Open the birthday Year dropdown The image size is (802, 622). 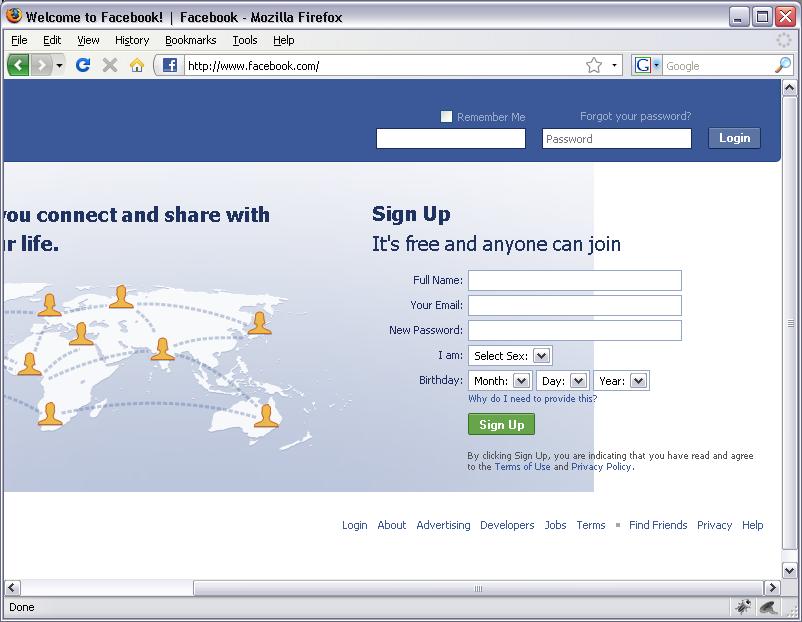pos(638,380)
